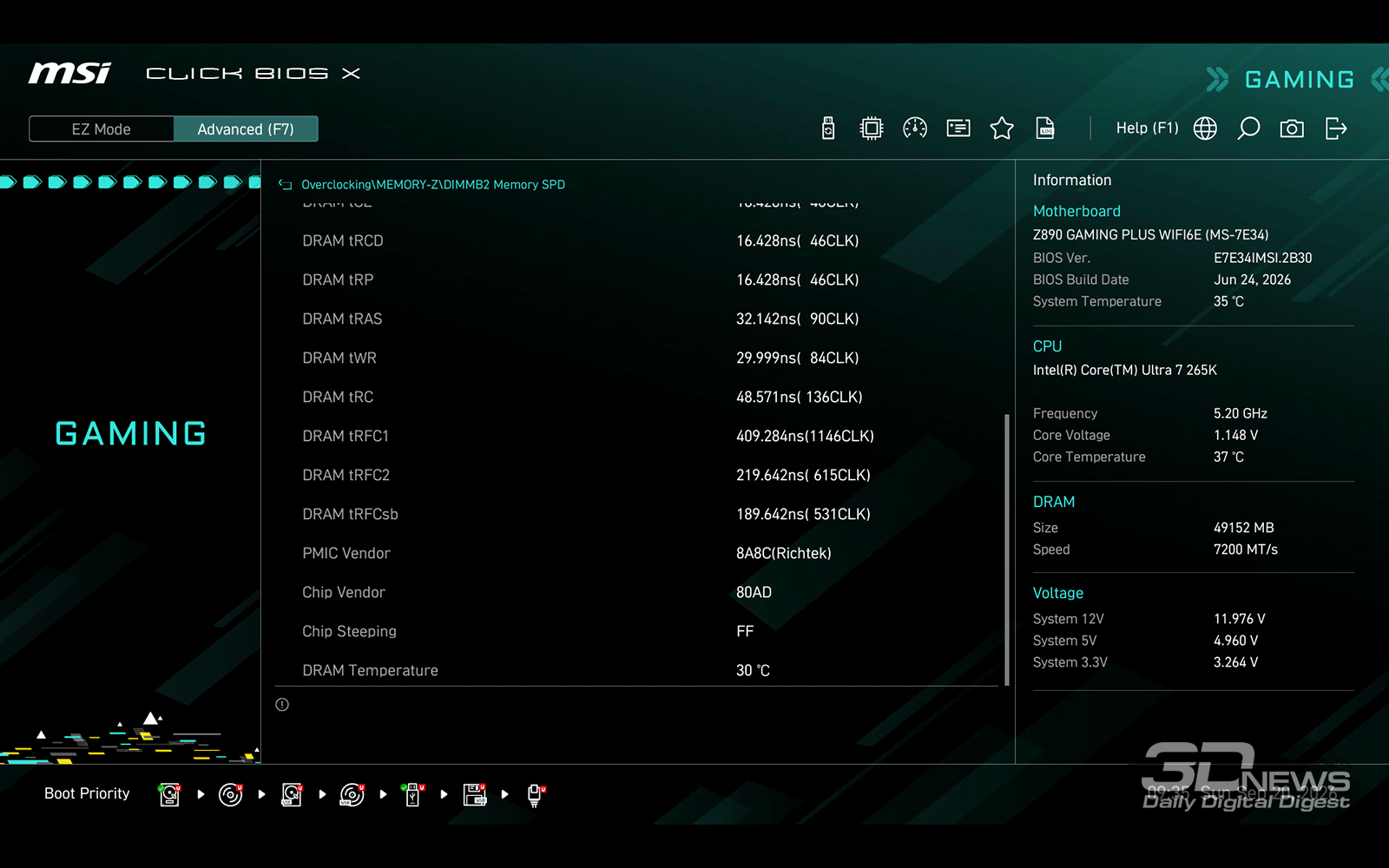The width and height of the screenshot is (1389, 868).
Task: Select the hard disk boot priority icon
Action: [170, 794]
